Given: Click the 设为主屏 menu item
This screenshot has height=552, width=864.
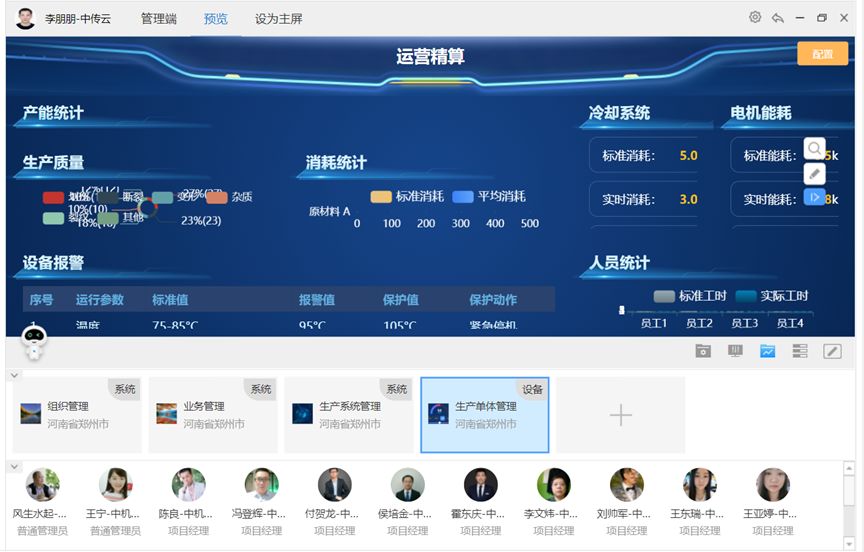Looking at the screenshot, I should coord(278,19).
